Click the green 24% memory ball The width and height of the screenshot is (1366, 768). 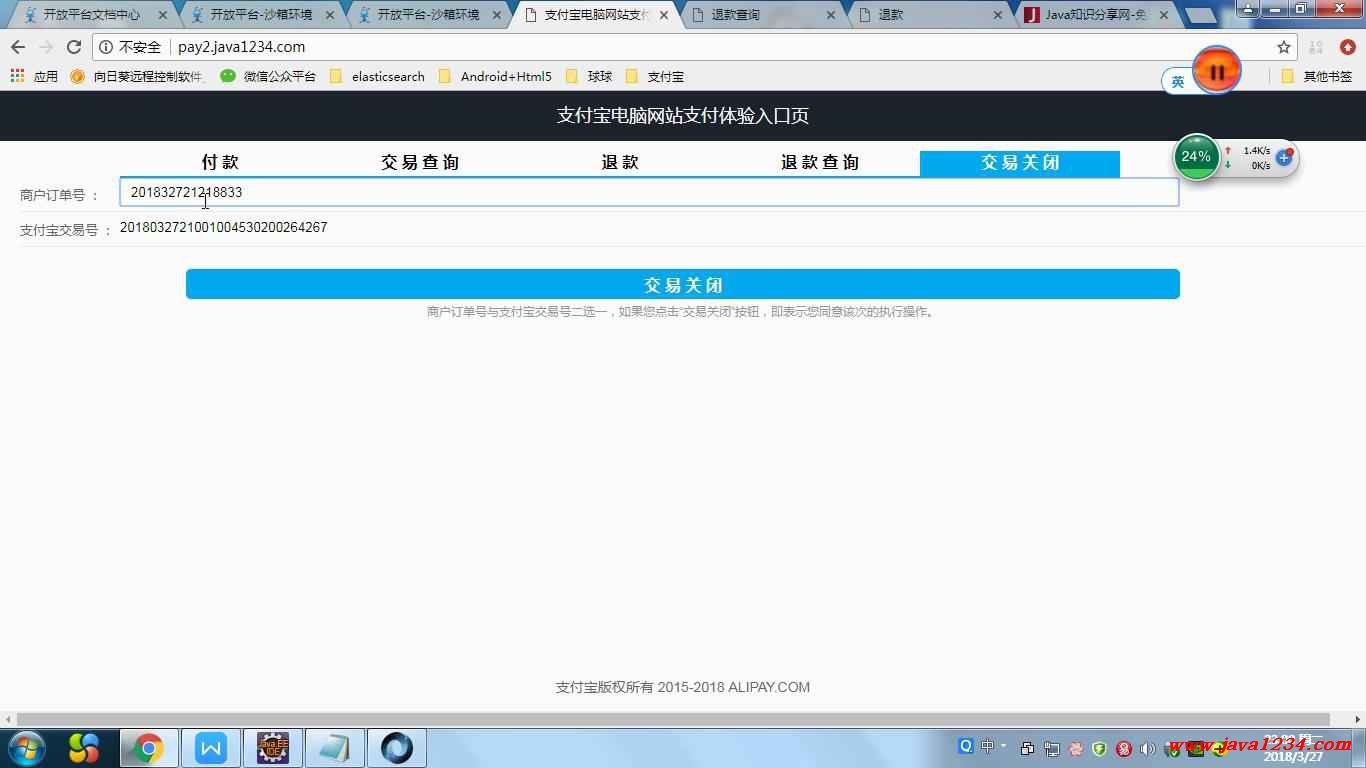(1196, 157)
